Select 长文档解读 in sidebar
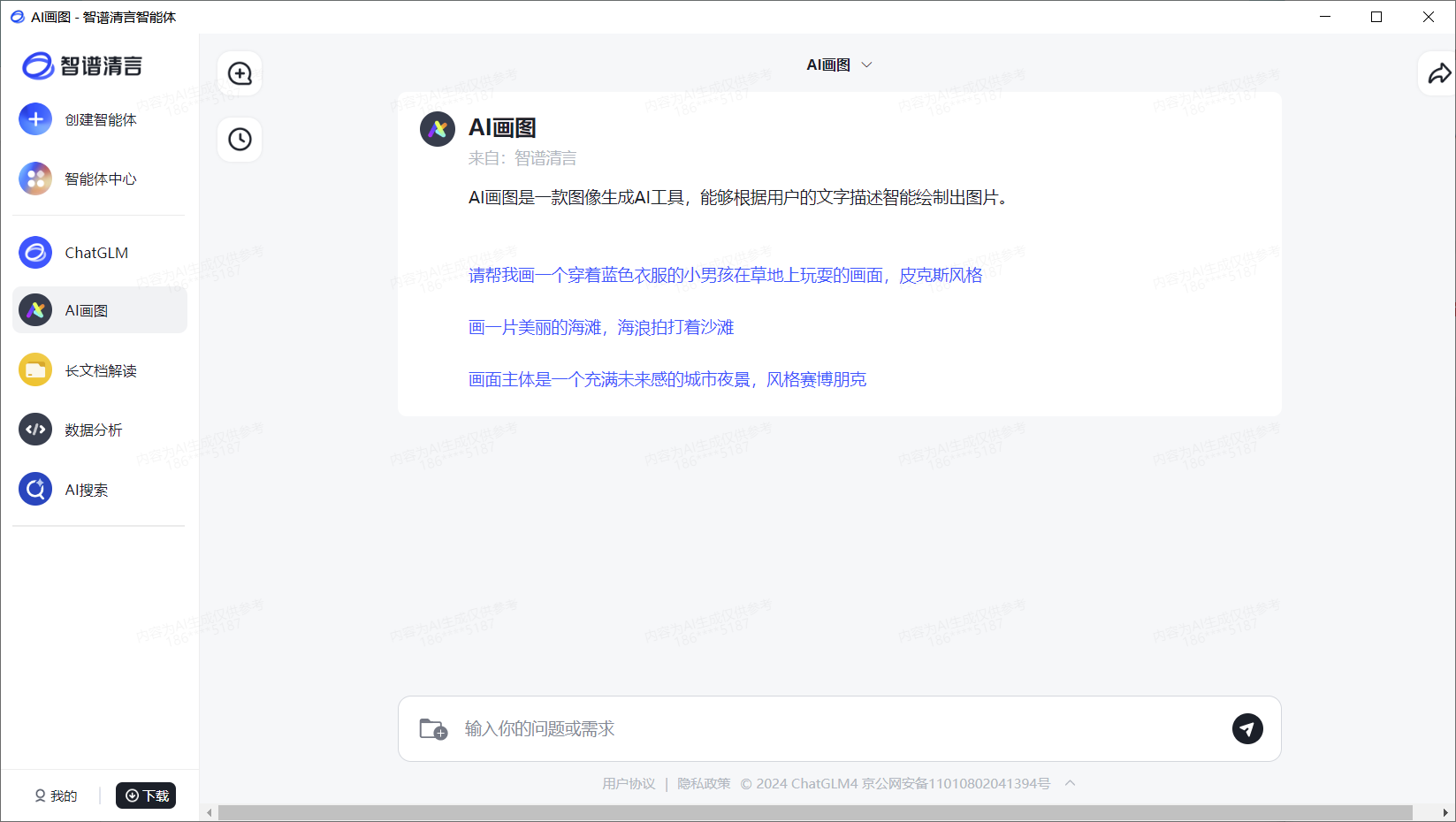The image size is (1456, 822). 100,370
